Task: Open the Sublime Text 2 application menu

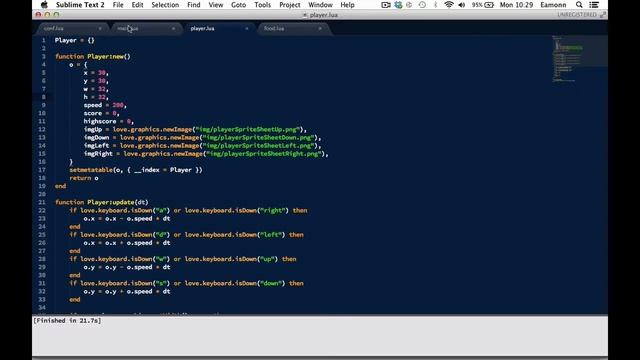Action: (80, 5)
